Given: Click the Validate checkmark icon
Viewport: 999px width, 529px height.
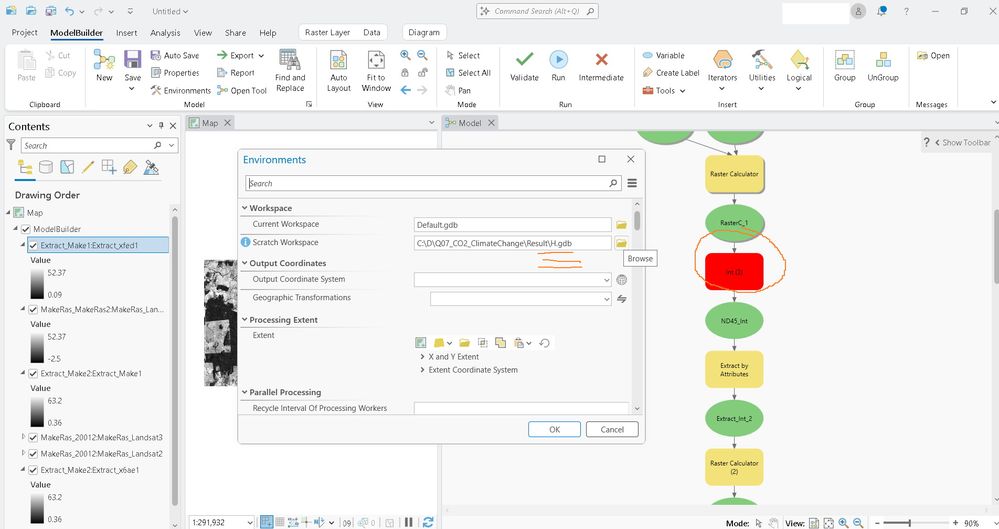Looking at the screenshot, I should point(524,59).
